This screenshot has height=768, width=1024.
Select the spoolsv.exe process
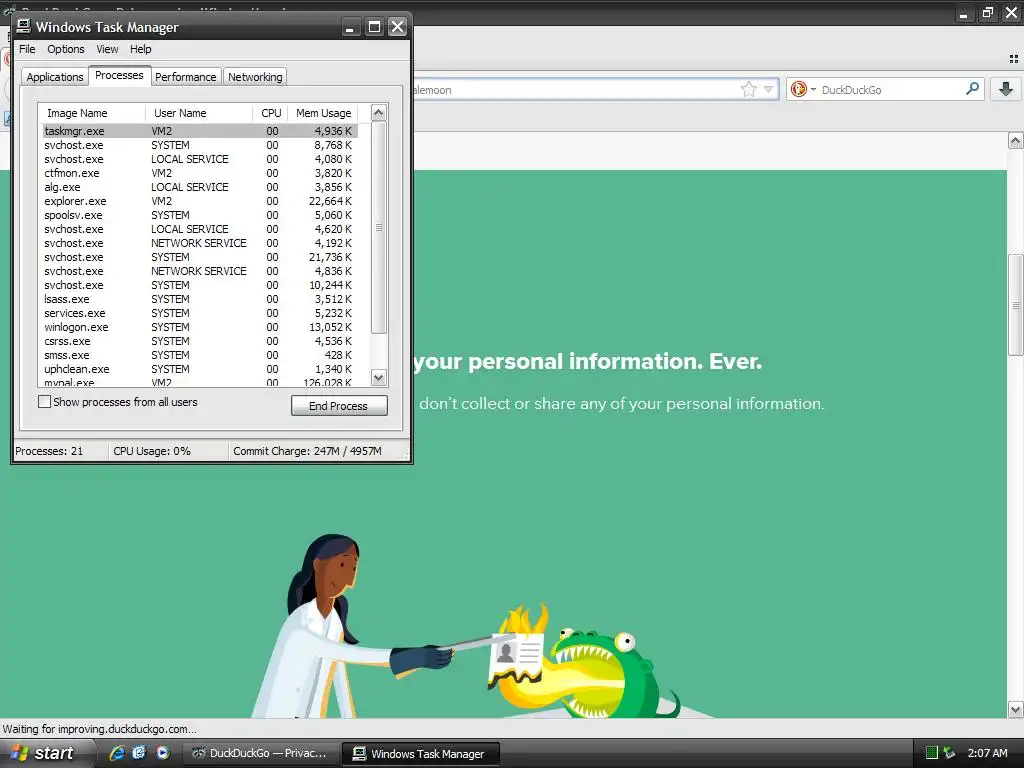tap(200, 215)
